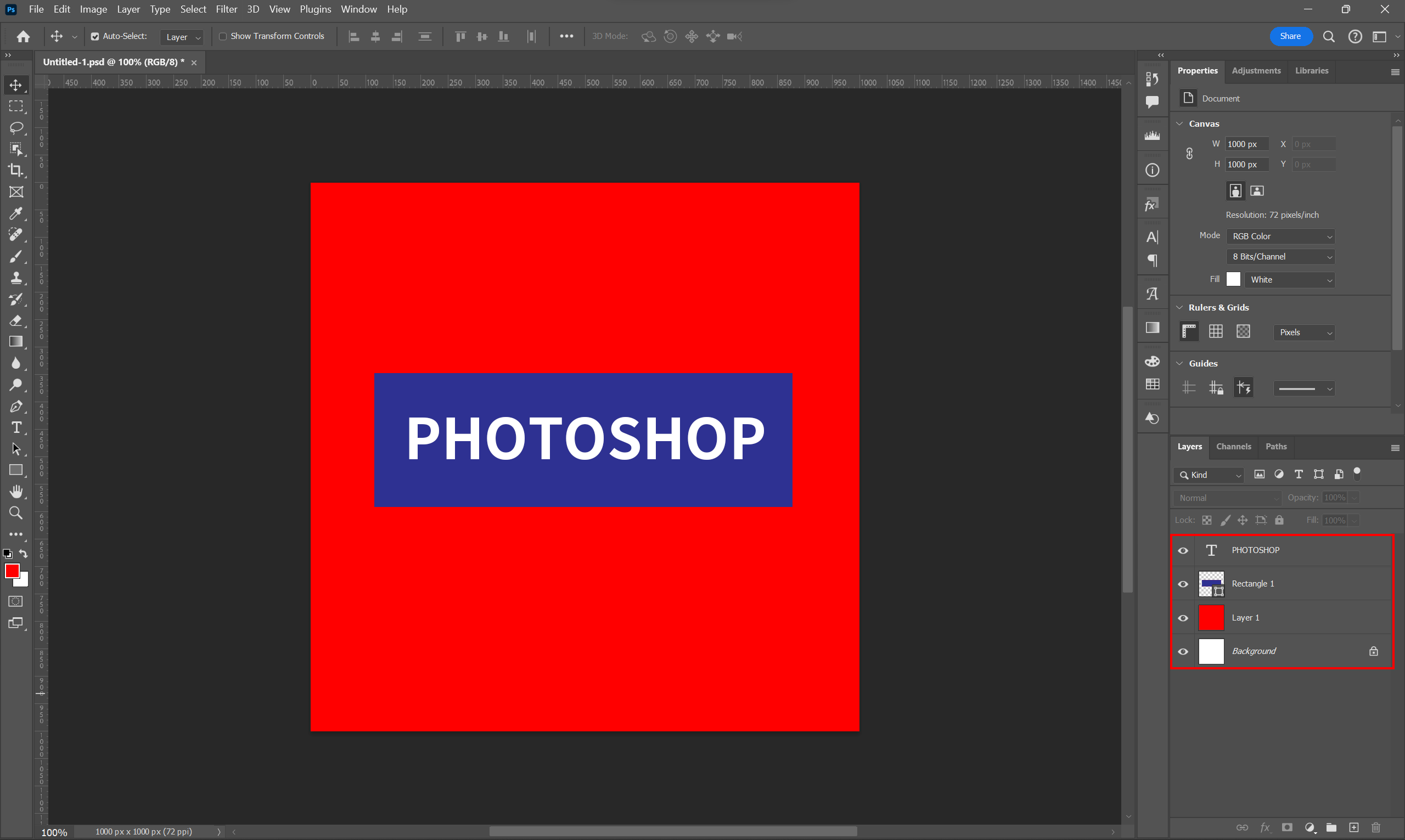Choose the Pen tool
This screenshot has height=840, width=1405.
[16, 407]
